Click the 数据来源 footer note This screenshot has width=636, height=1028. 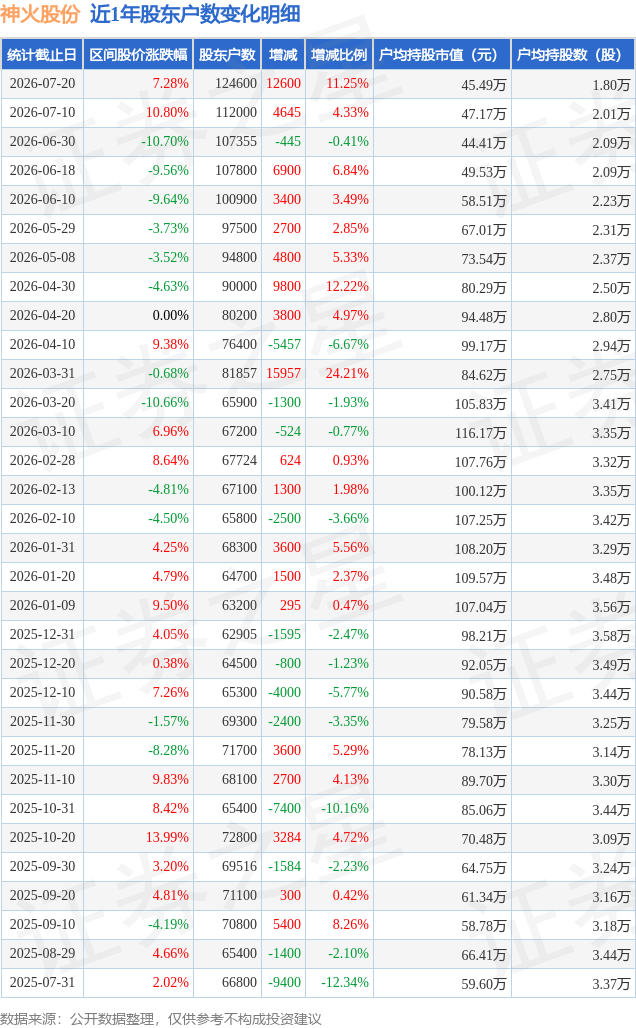[161, 1019]
